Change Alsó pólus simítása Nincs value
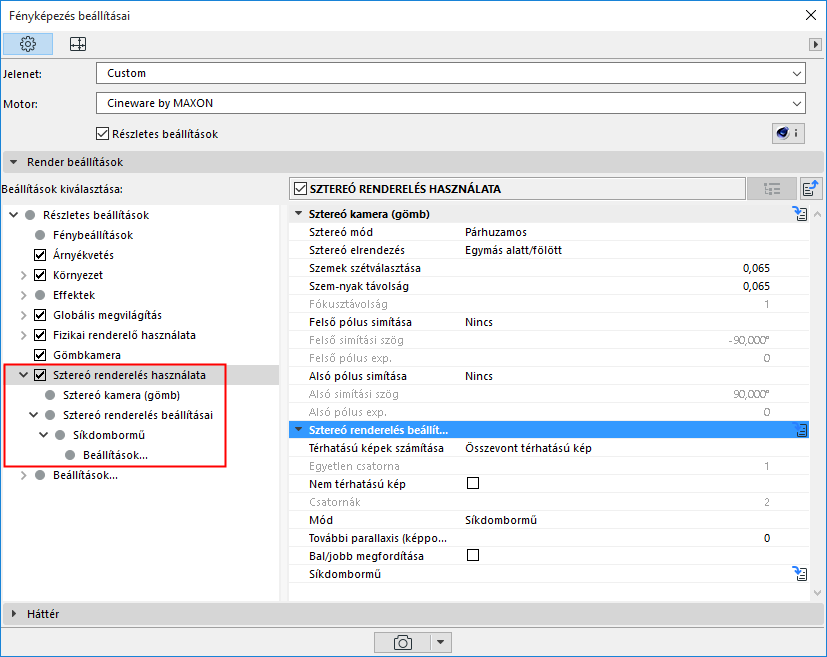 tap(479, 376)
